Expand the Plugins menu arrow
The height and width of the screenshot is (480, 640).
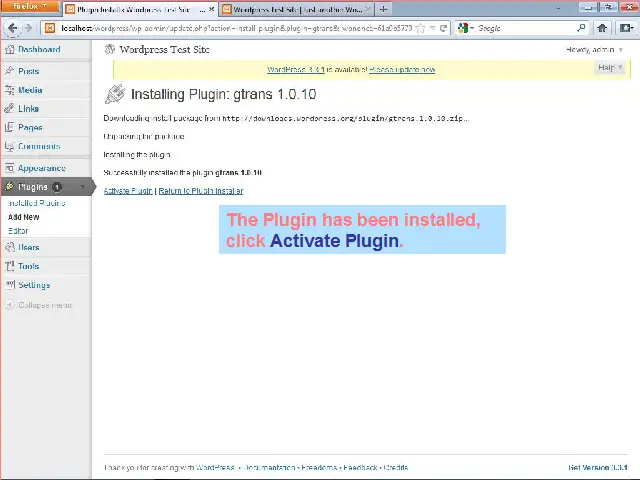83,187
